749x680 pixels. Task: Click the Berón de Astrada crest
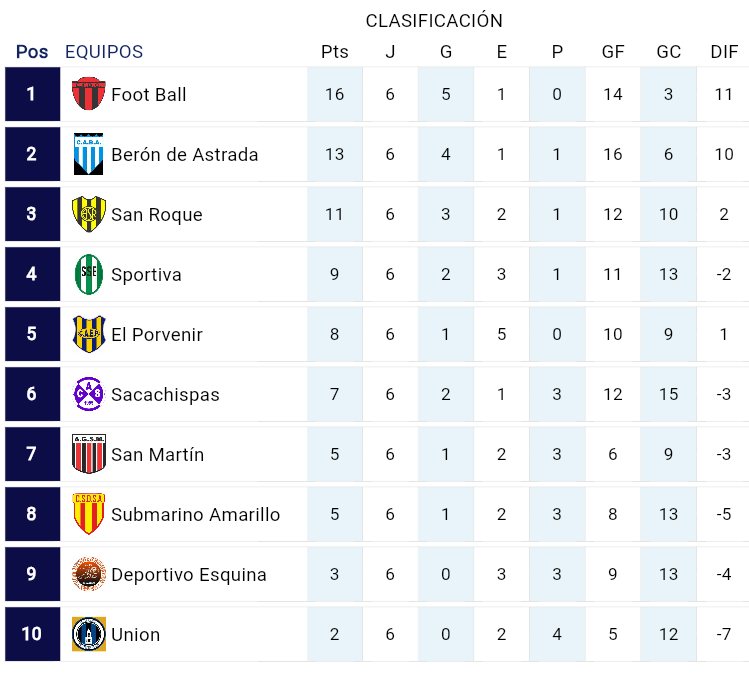(x=89, y=154)
